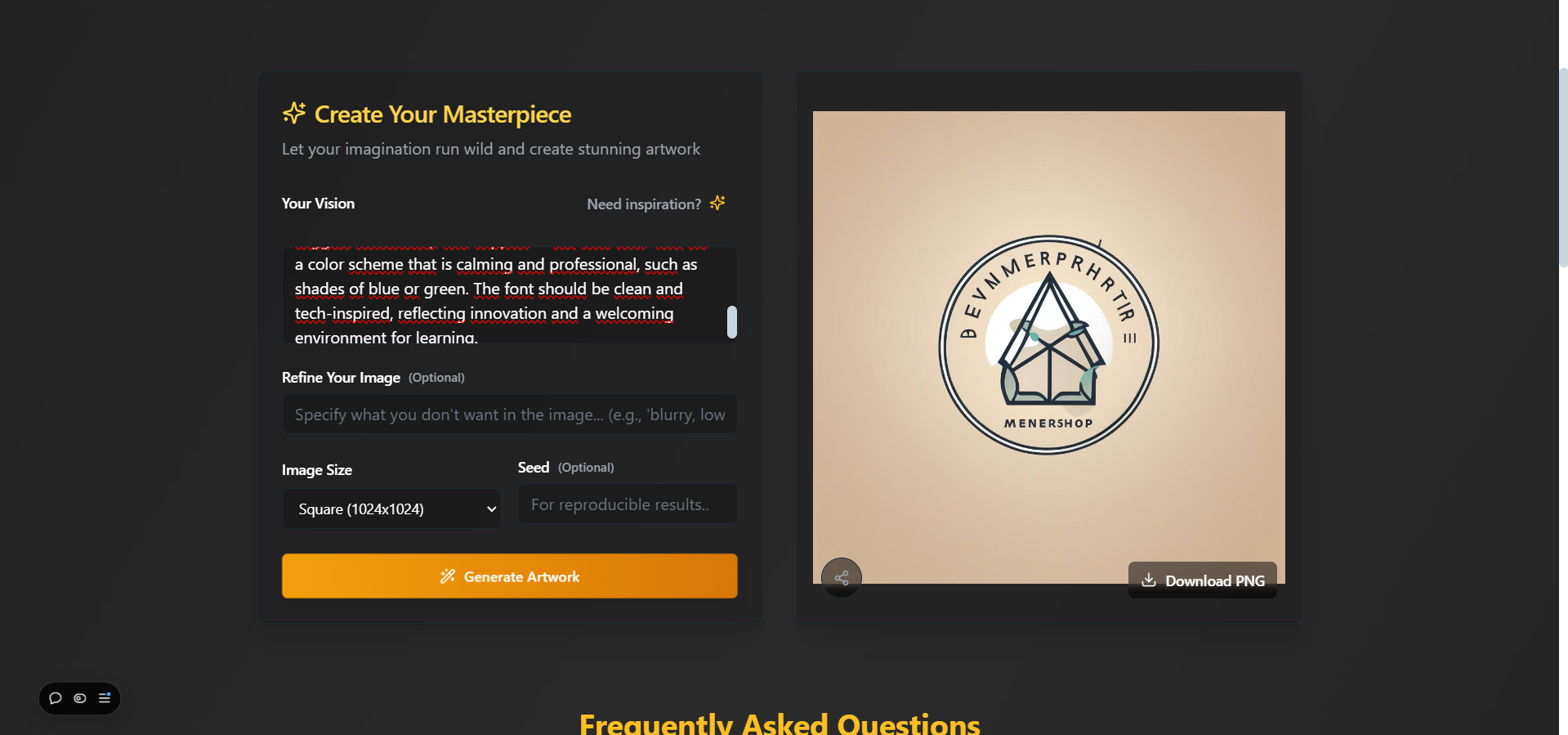Click the share icon on the generated image
The height and width of the screenshot is (735, 1568).
point(842,578)
